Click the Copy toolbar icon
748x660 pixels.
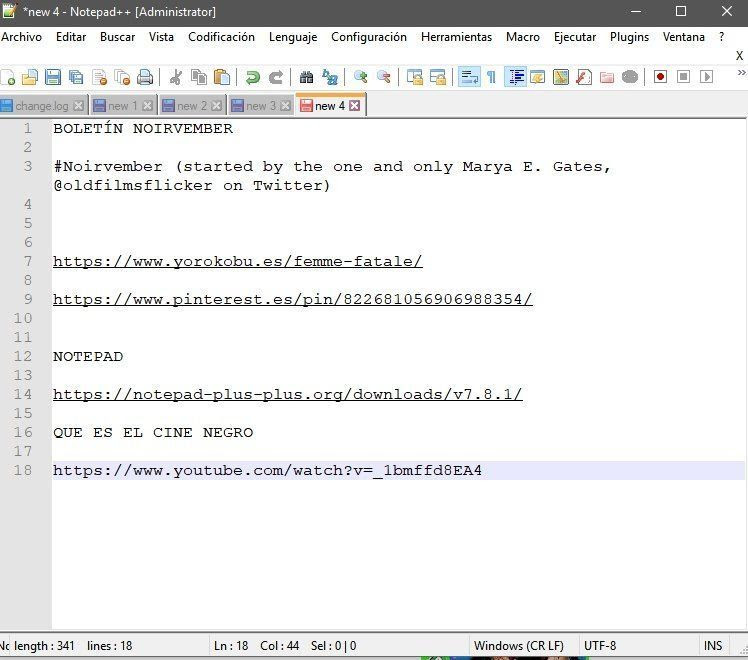click(199, 77)
